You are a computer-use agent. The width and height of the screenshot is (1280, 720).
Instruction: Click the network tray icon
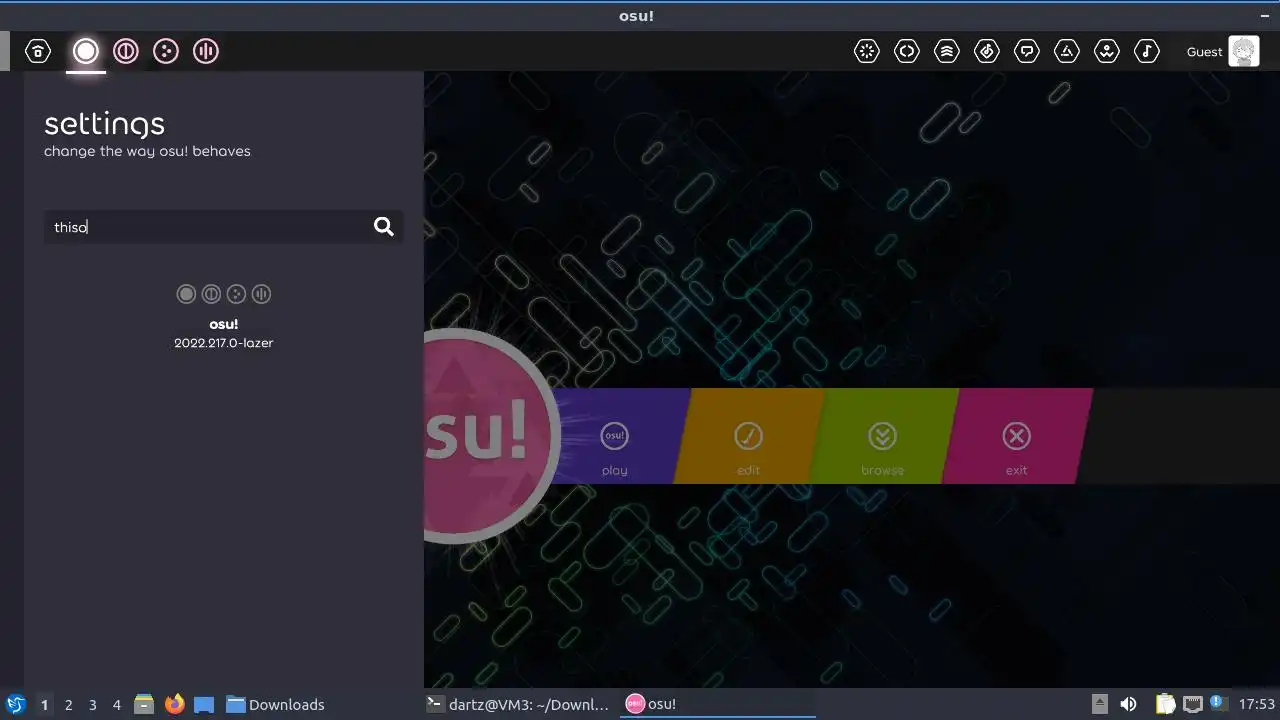[1192, 704]
